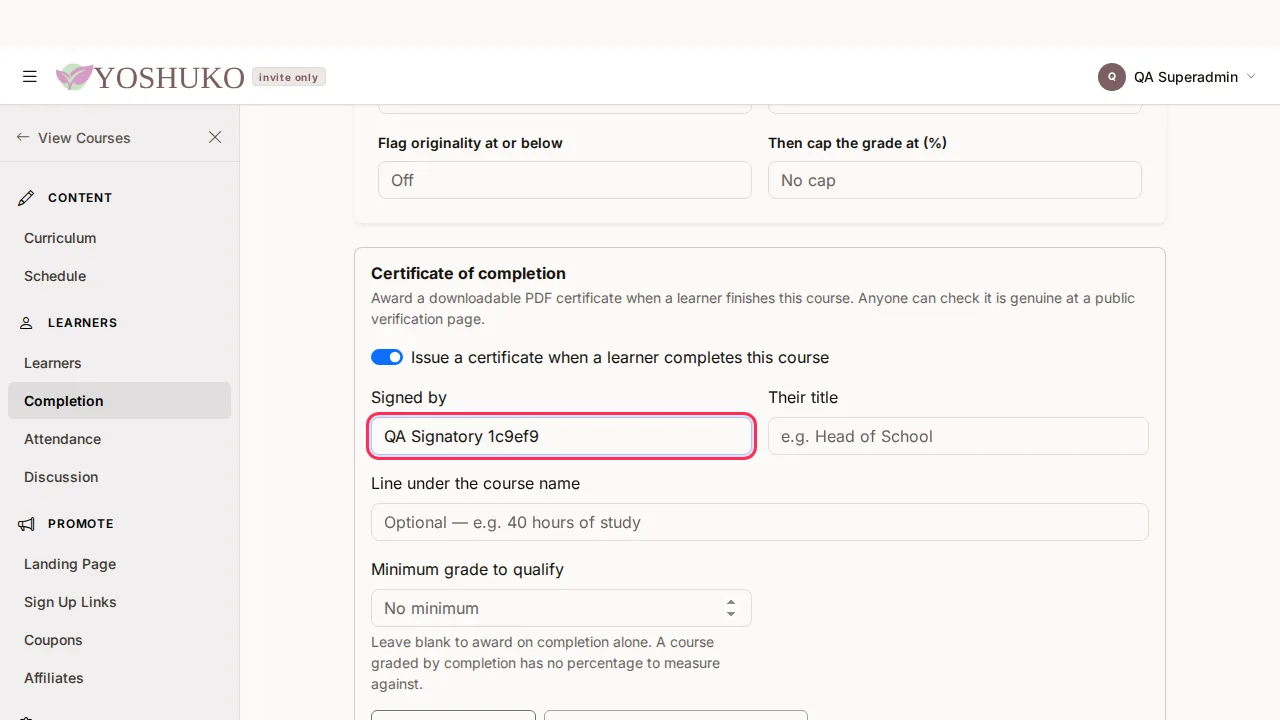Click the Learners person icon

(27, 323)
